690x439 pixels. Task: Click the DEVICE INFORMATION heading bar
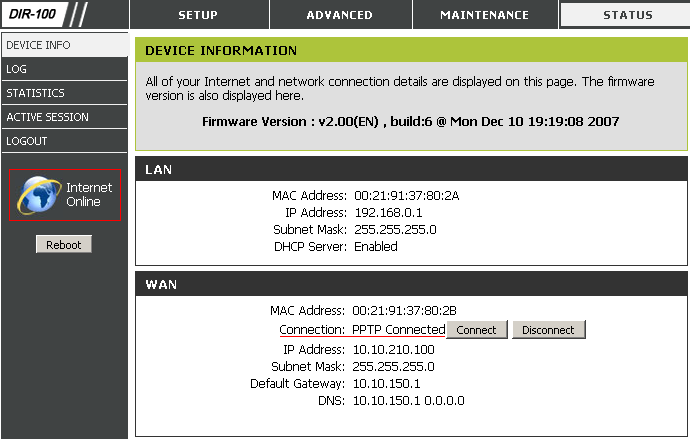[x=411, y=50]
